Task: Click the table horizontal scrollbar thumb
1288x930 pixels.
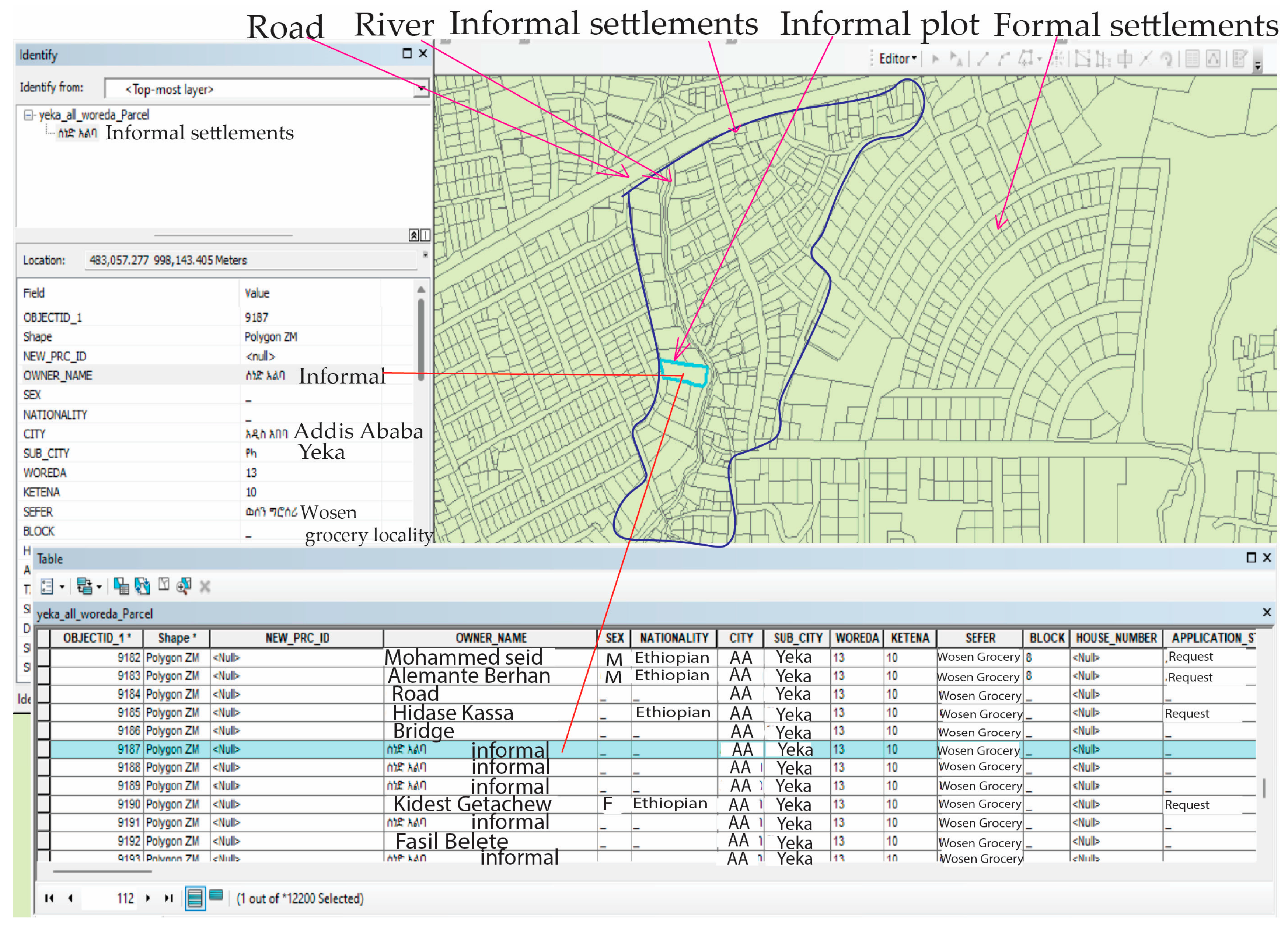Action: (x=102, y=871)
